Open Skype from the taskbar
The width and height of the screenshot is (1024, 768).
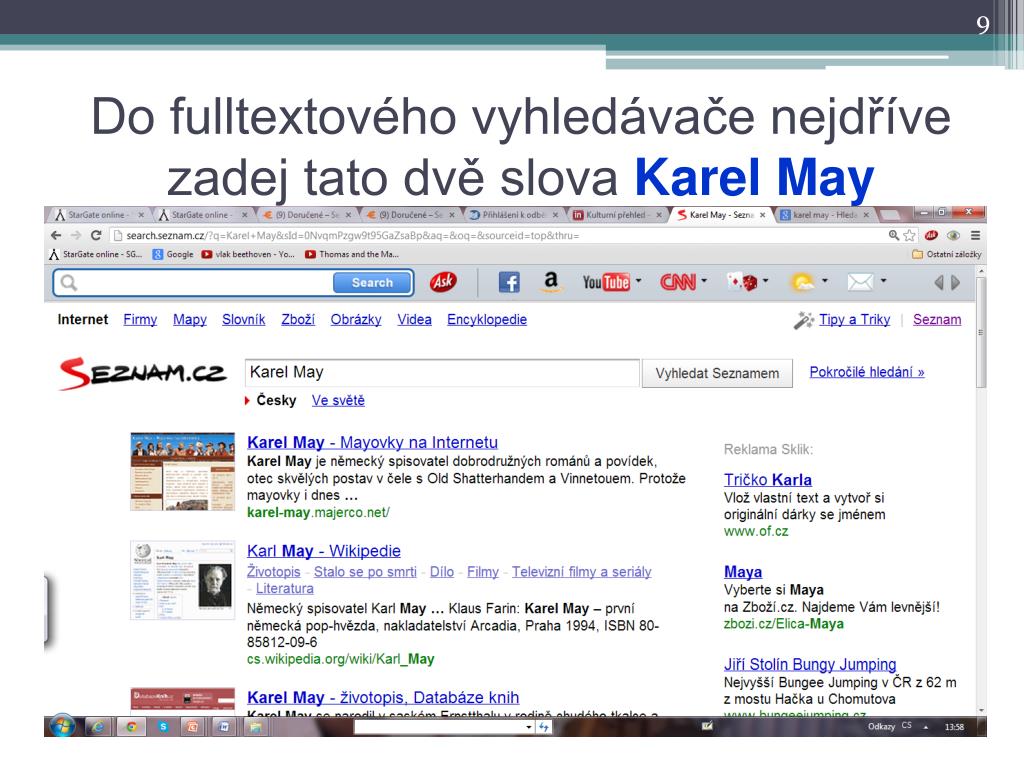[163, 726]
